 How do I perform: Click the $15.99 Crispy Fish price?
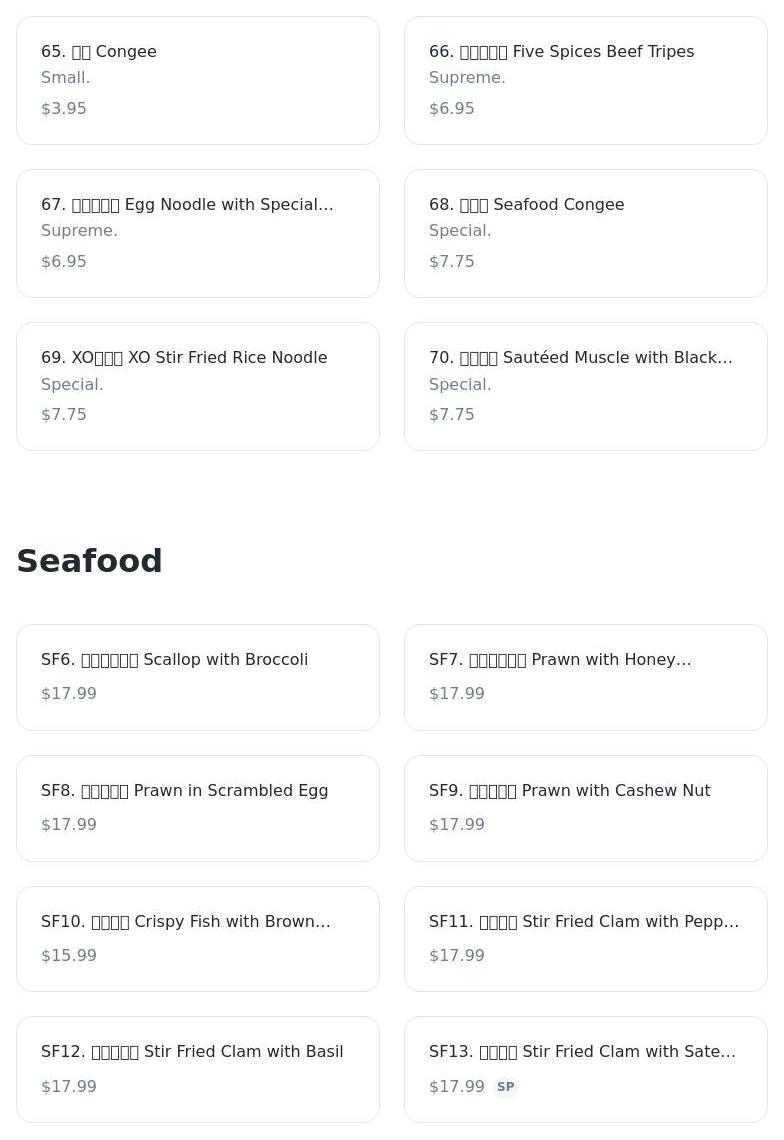69,956
